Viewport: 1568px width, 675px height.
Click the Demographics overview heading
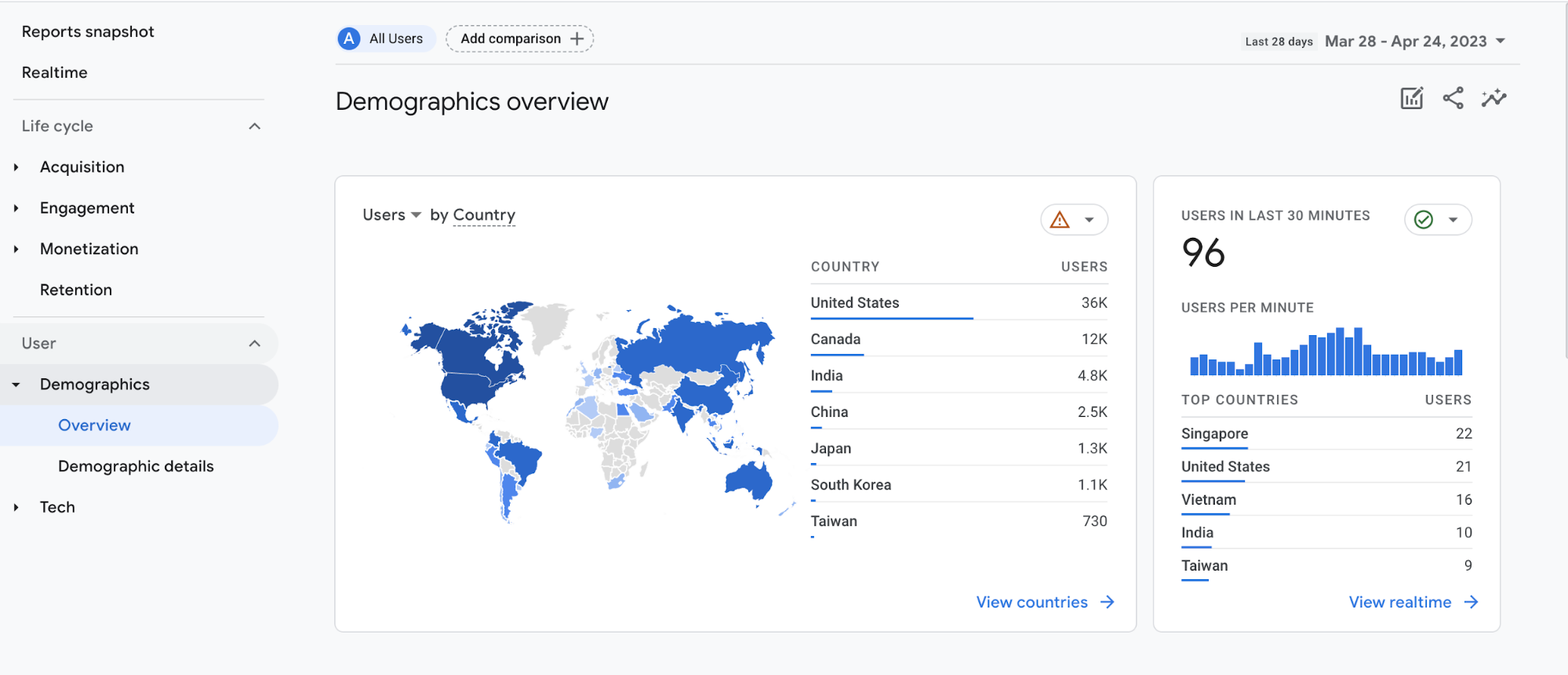pos(472,101)
